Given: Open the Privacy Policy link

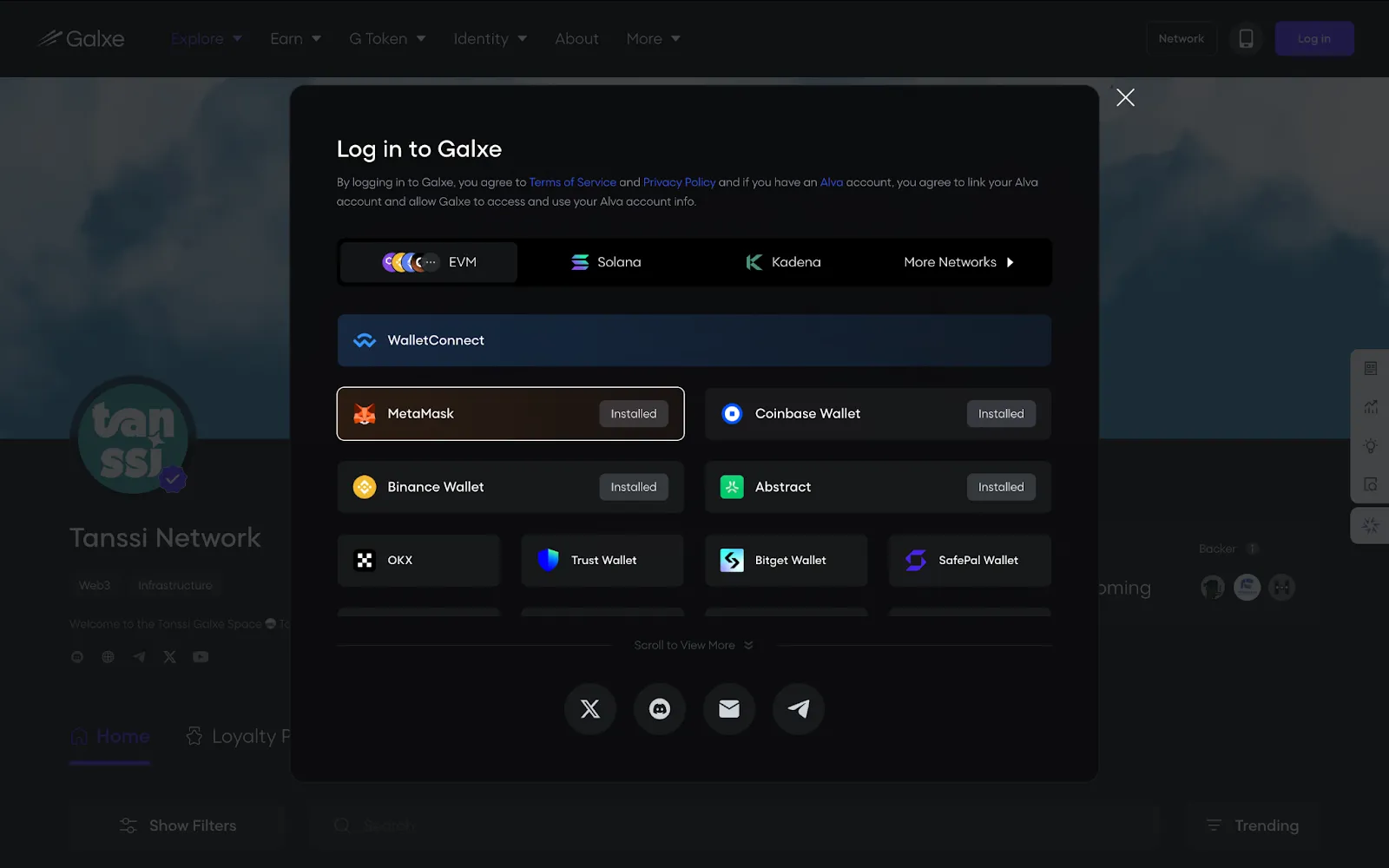Looking at the screenshot, I should 679,182.
